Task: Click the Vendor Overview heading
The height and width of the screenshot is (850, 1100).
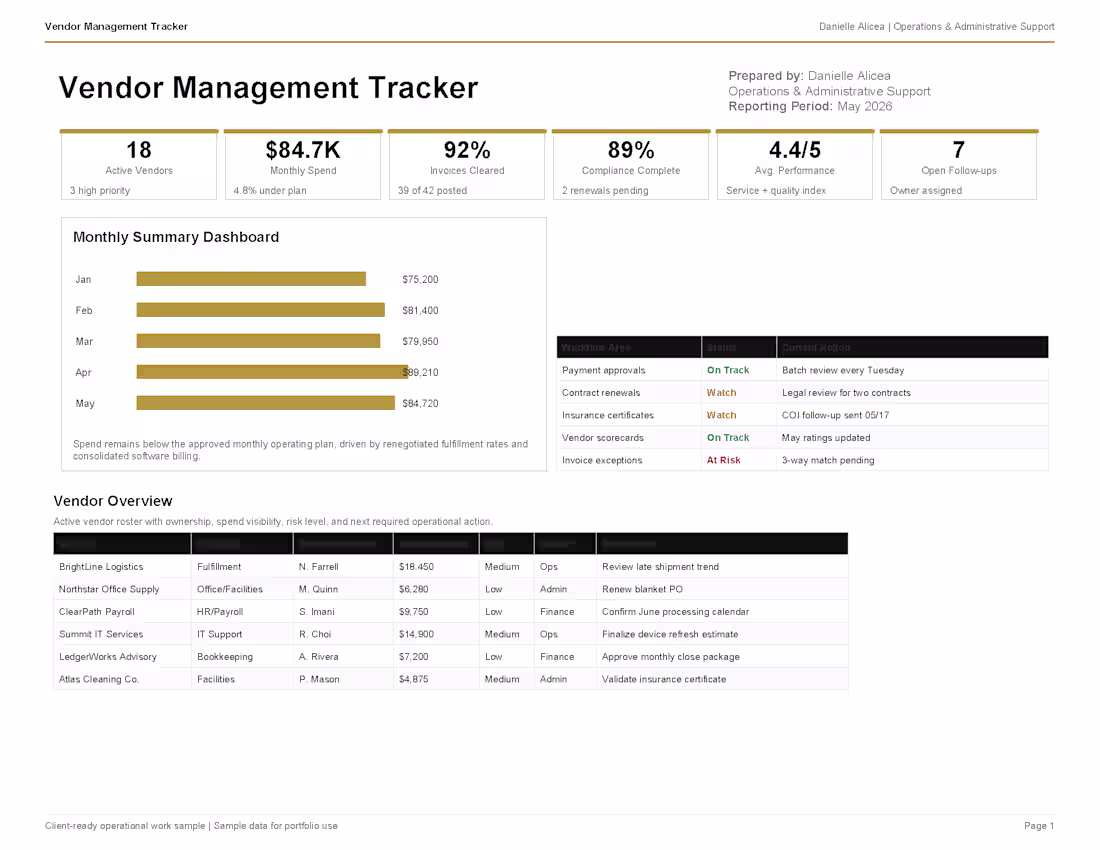Action: click(113, 501)
